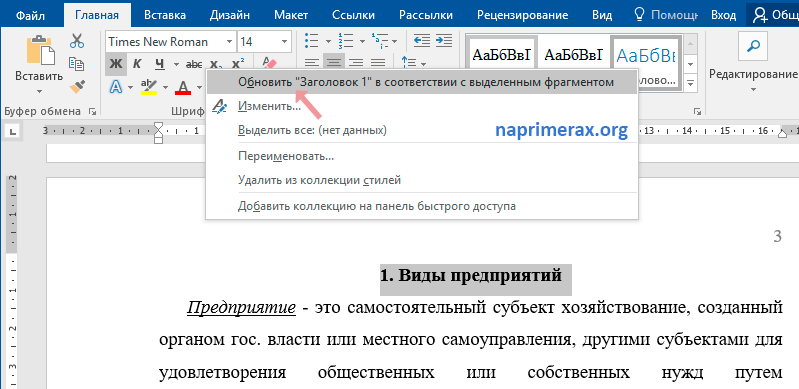Open the font size dropdown
This screenshot has height=389, width=799.
284,42
